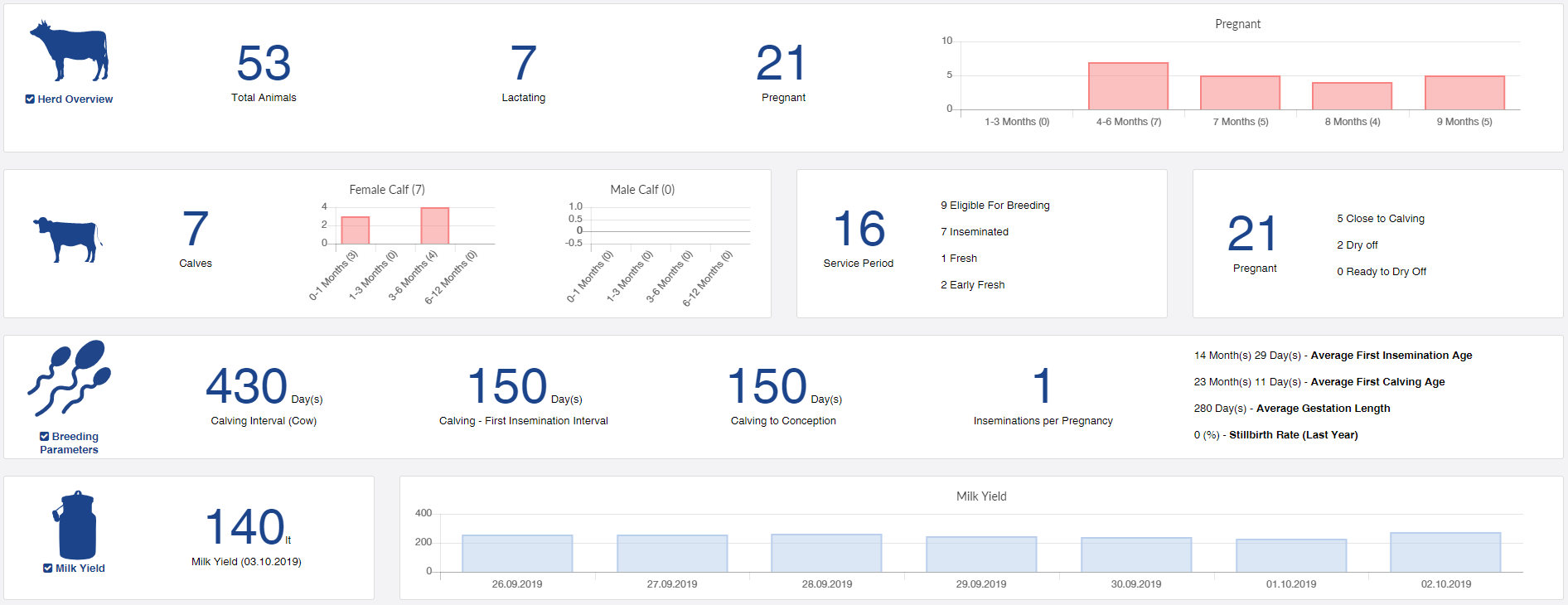The height and width of the screenshot is (605, 1568).
Task: Click the Pregnant chart title
Action: [1237, 24]
